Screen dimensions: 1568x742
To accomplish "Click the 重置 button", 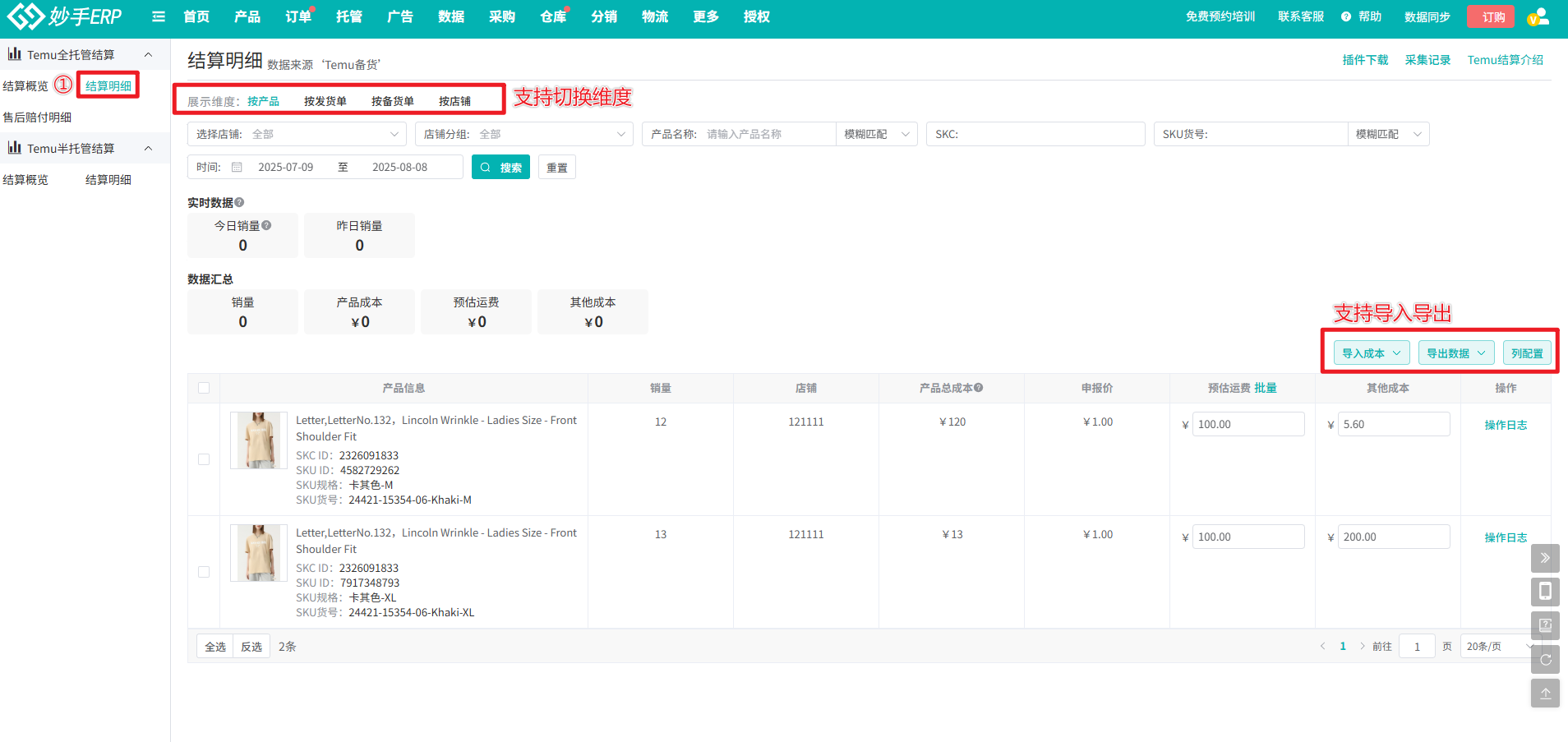I will click(557, 167).
